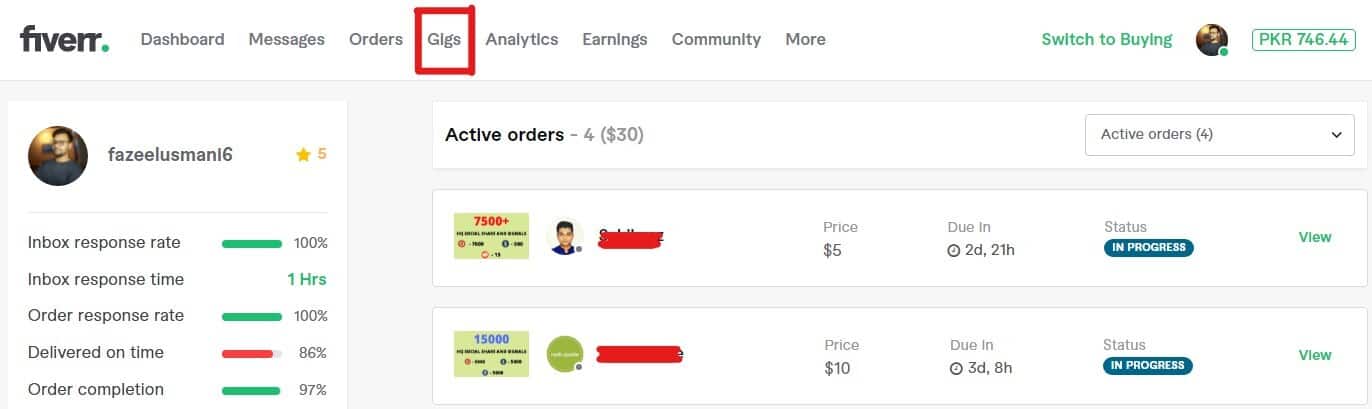Click the fiverr logo
Viewport: 1372px width, 409px height.
pyautogui.click(x=64, y=40)
